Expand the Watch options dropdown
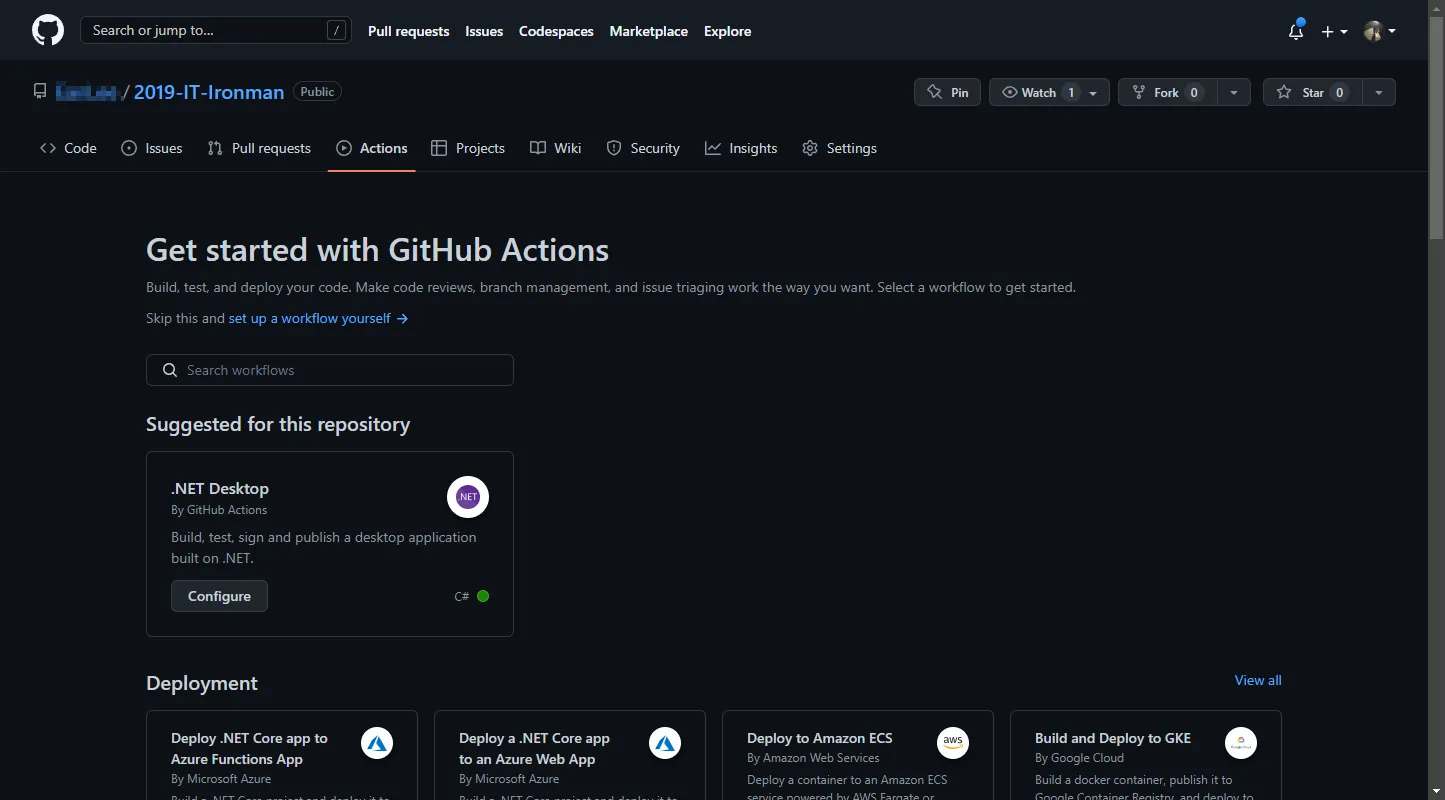The height and width of the screenshot is (800, 1445). (1092, 92)
